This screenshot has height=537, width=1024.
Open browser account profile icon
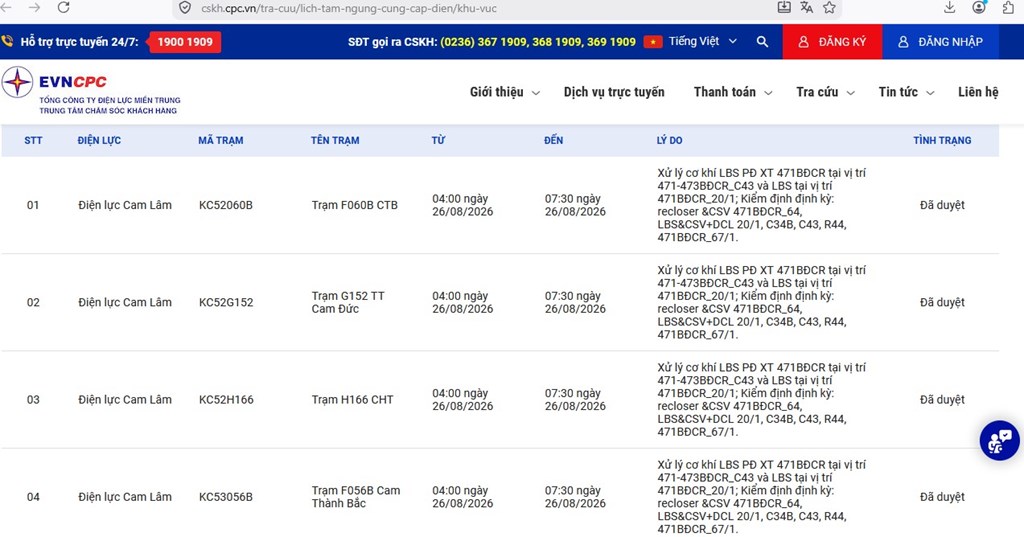tap(978, 7)
